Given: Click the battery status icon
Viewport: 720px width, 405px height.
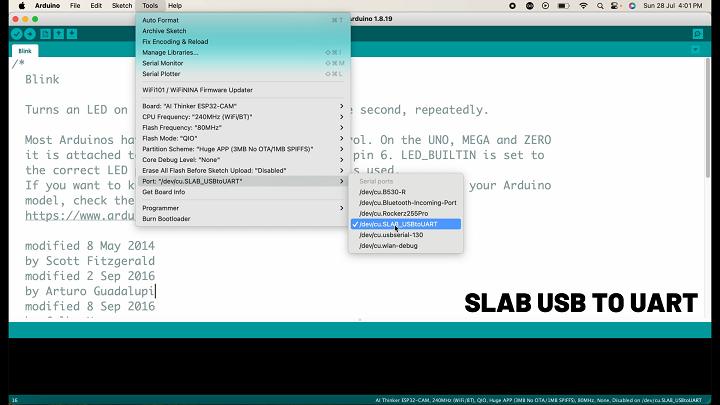Looking at the screenshot, I should coord(563,6).
